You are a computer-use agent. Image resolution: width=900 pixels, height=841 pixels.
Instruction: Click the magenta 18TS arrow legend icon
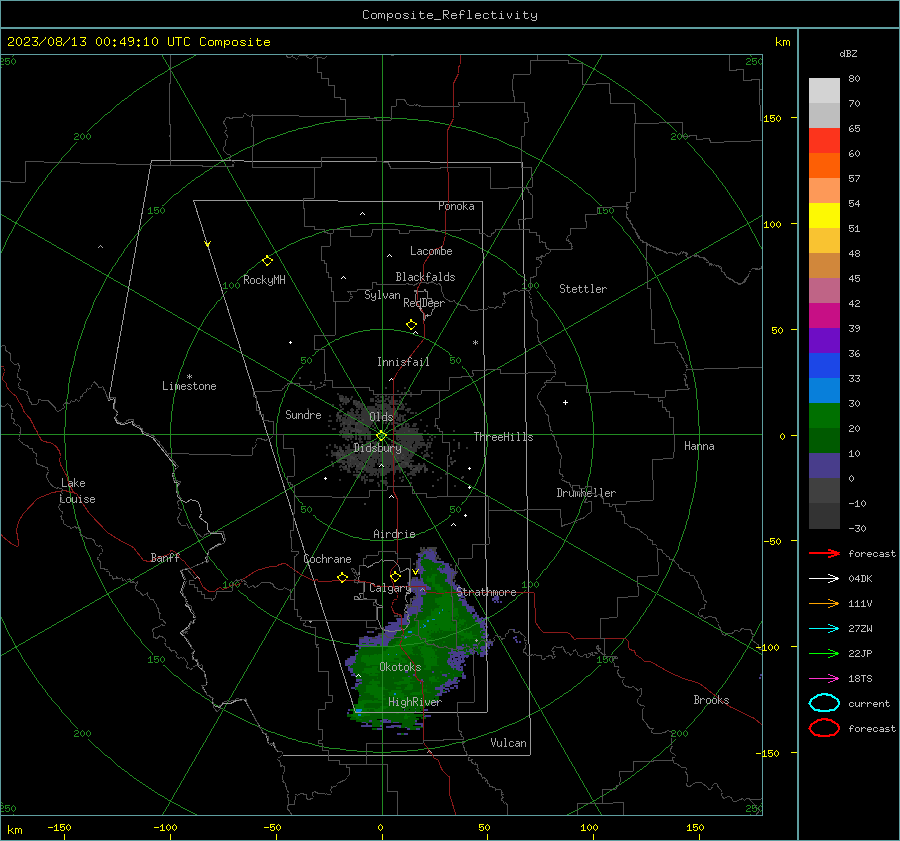click(824, 679)
